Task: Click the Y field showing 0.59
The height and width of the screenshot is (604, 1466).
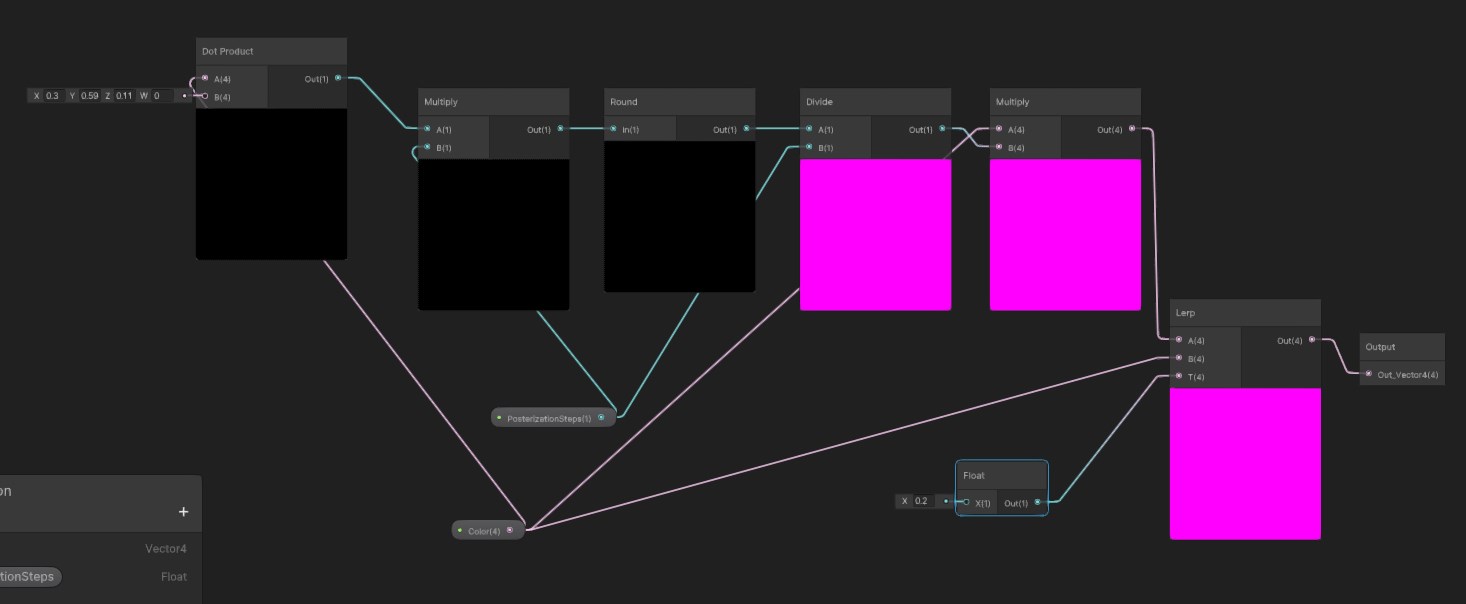Action: [x=89, y=96]
